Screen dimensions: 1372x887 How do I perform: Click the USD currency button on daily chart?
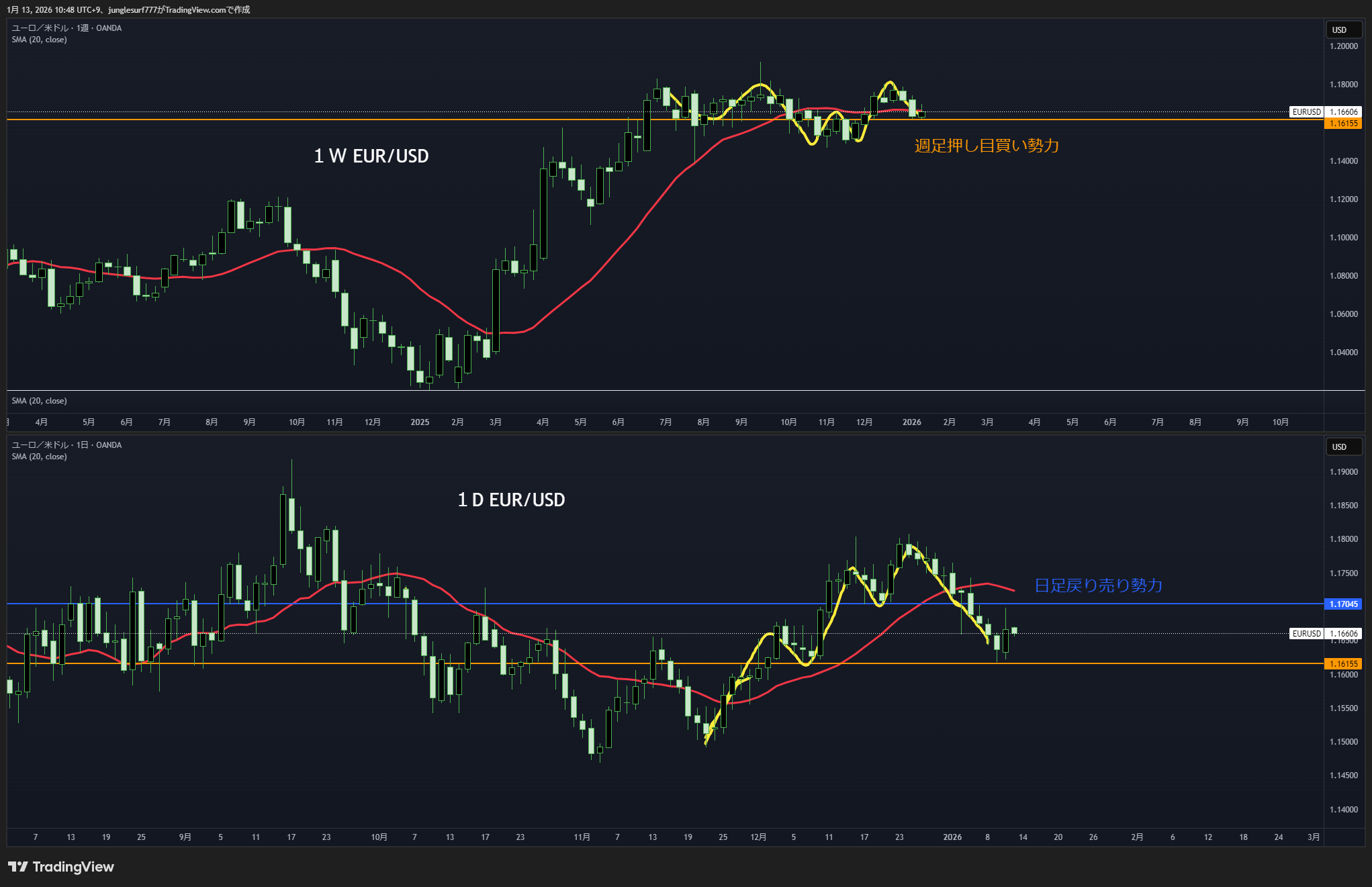pos(1342,447)
